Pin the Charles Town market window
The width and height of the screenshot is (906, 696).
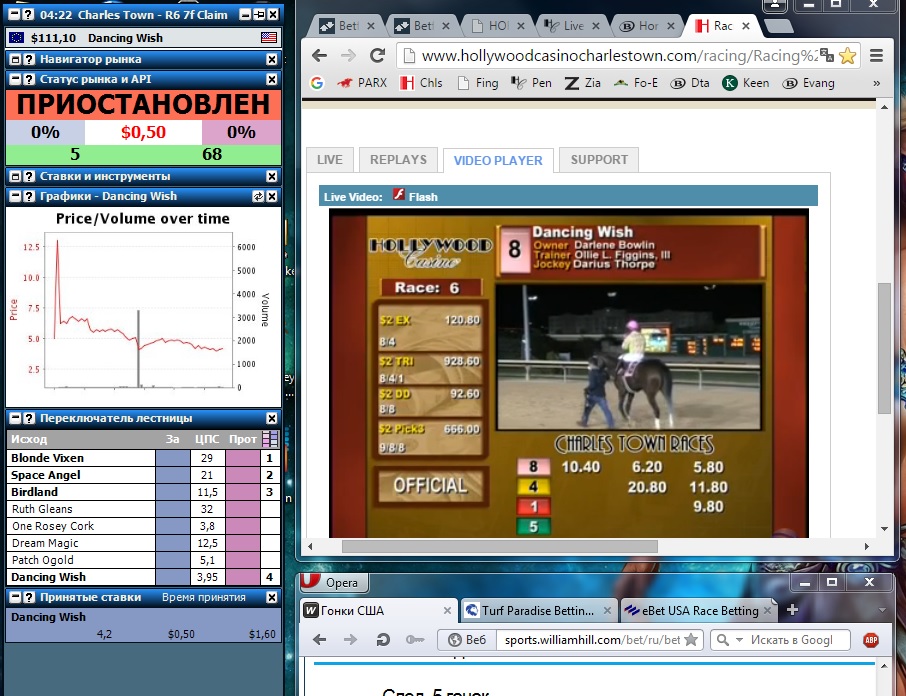(x=258, y=16)
